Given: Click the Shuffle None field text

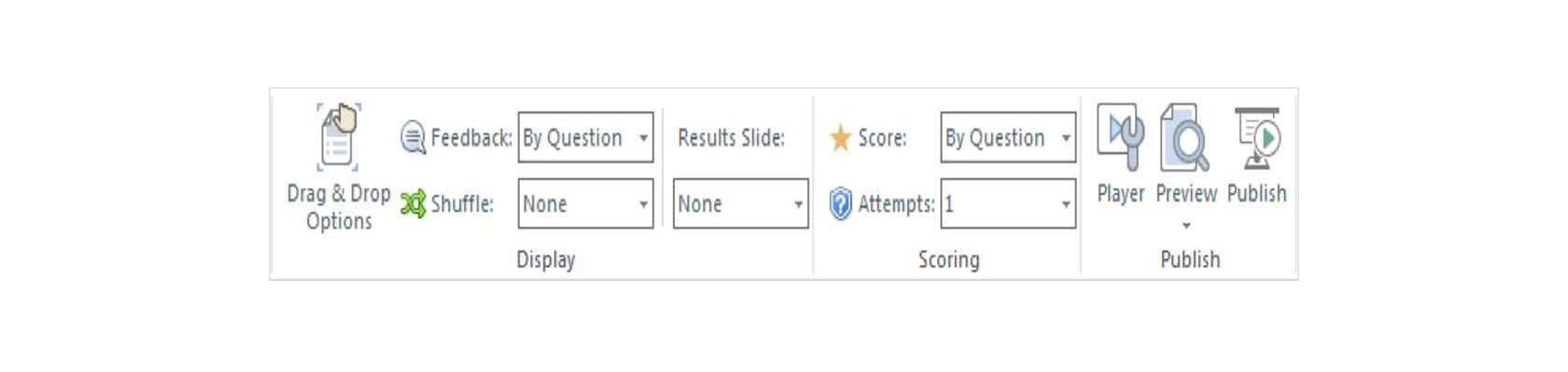Looking at the screenshot, I should coord(545,204).
